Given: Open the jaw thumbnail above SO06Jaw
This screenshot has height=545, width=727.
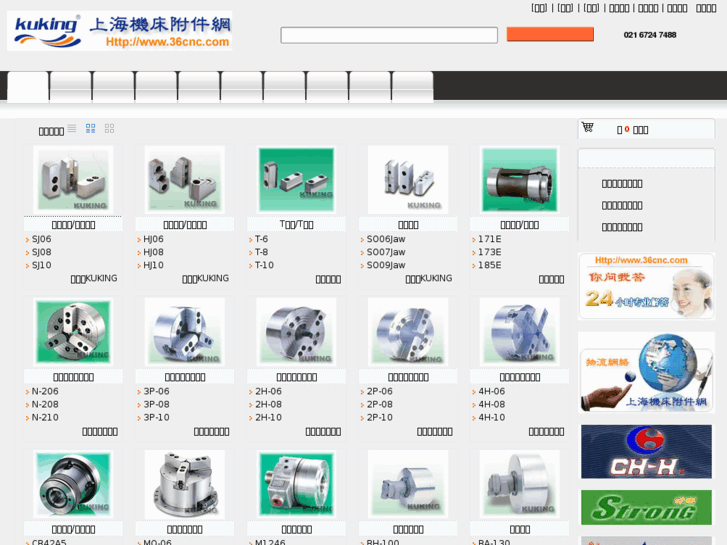Looking at the screenshot, I should 408,180.
